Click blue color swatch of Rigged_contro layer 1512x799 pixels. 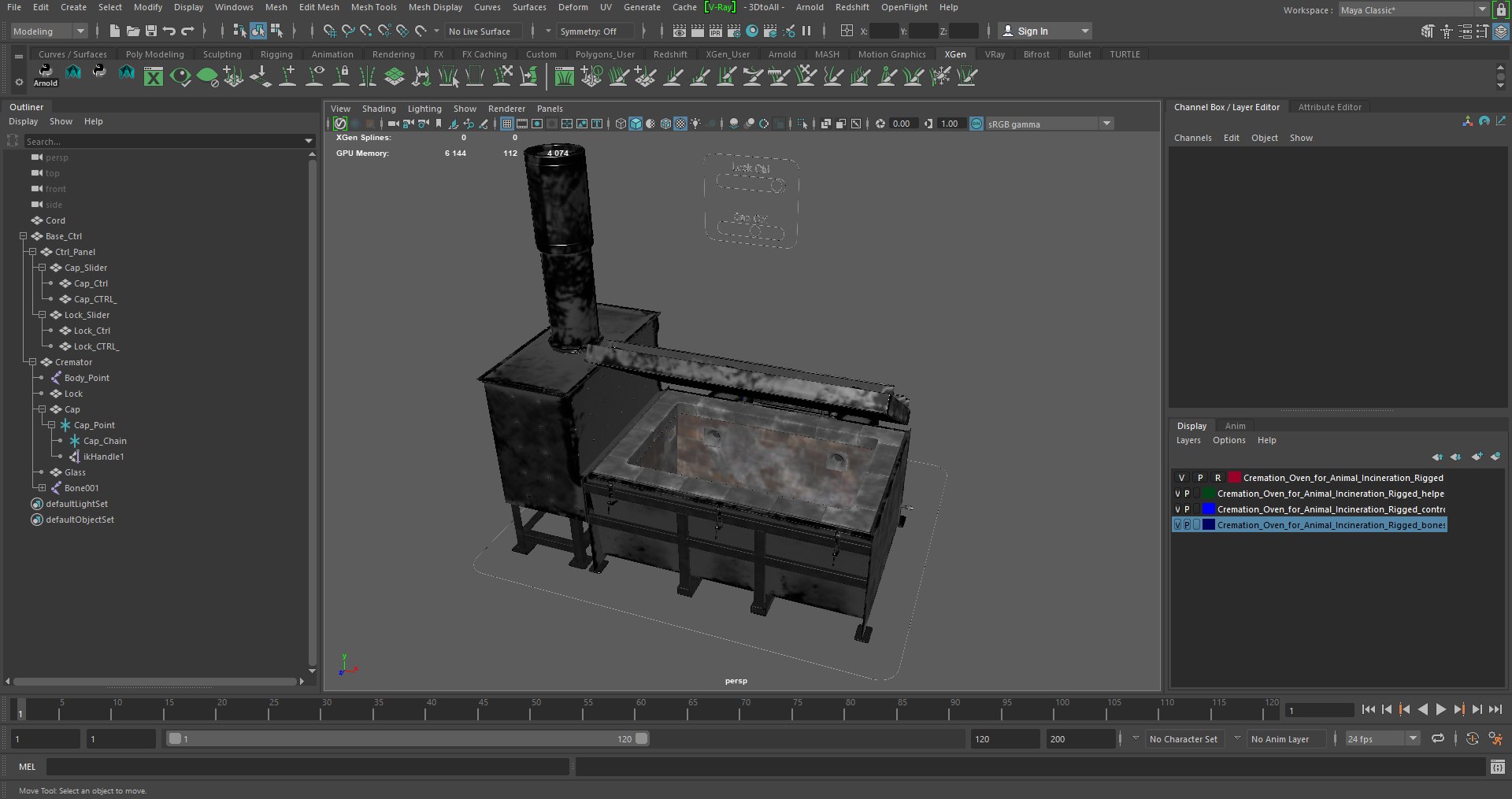click(1209, 509)
